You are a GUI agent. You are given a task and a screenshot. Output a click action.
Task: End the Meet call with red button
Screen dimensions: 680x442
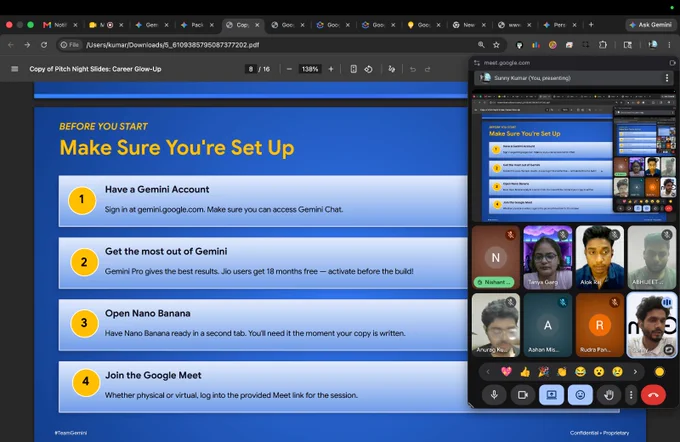click(653, 395)
